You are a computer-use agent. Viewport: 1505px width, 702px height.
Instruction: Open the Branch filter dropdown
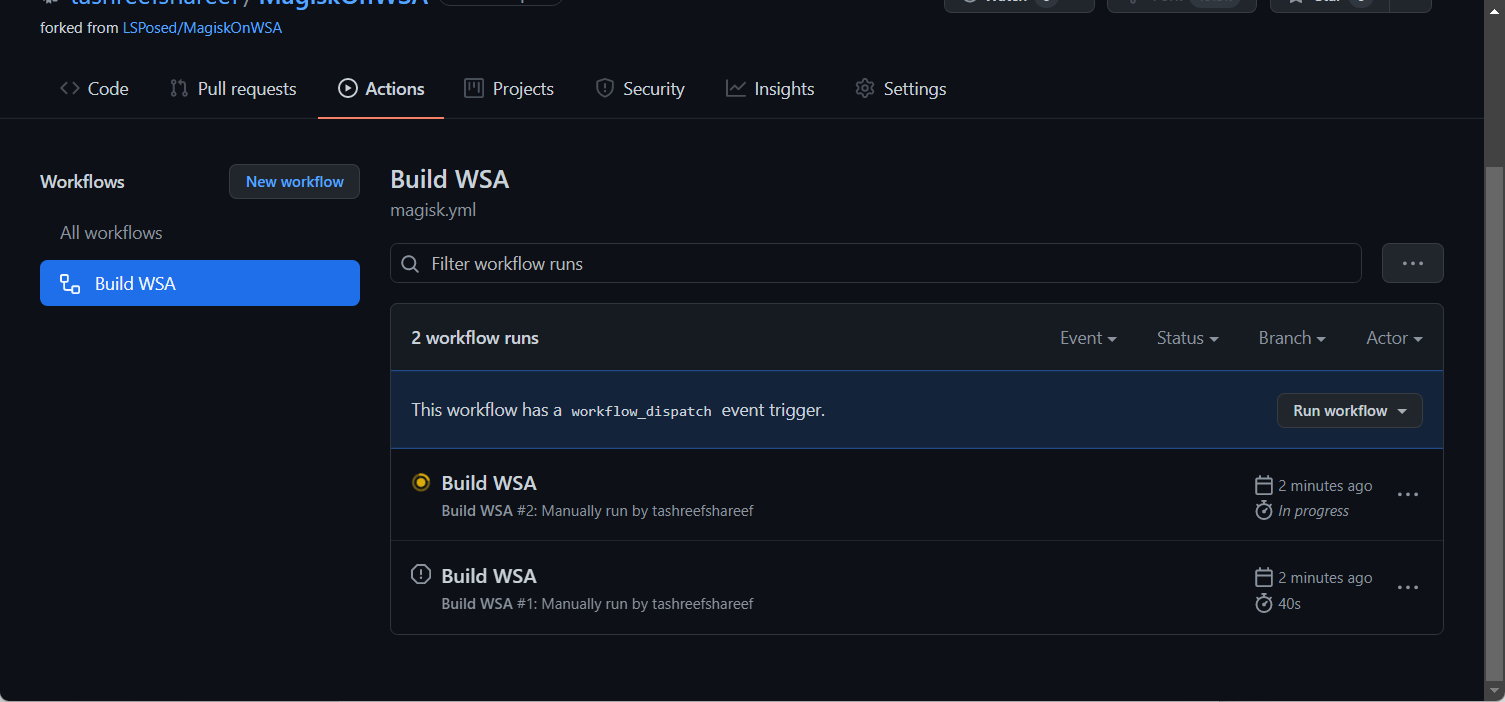coord(1291,338)
